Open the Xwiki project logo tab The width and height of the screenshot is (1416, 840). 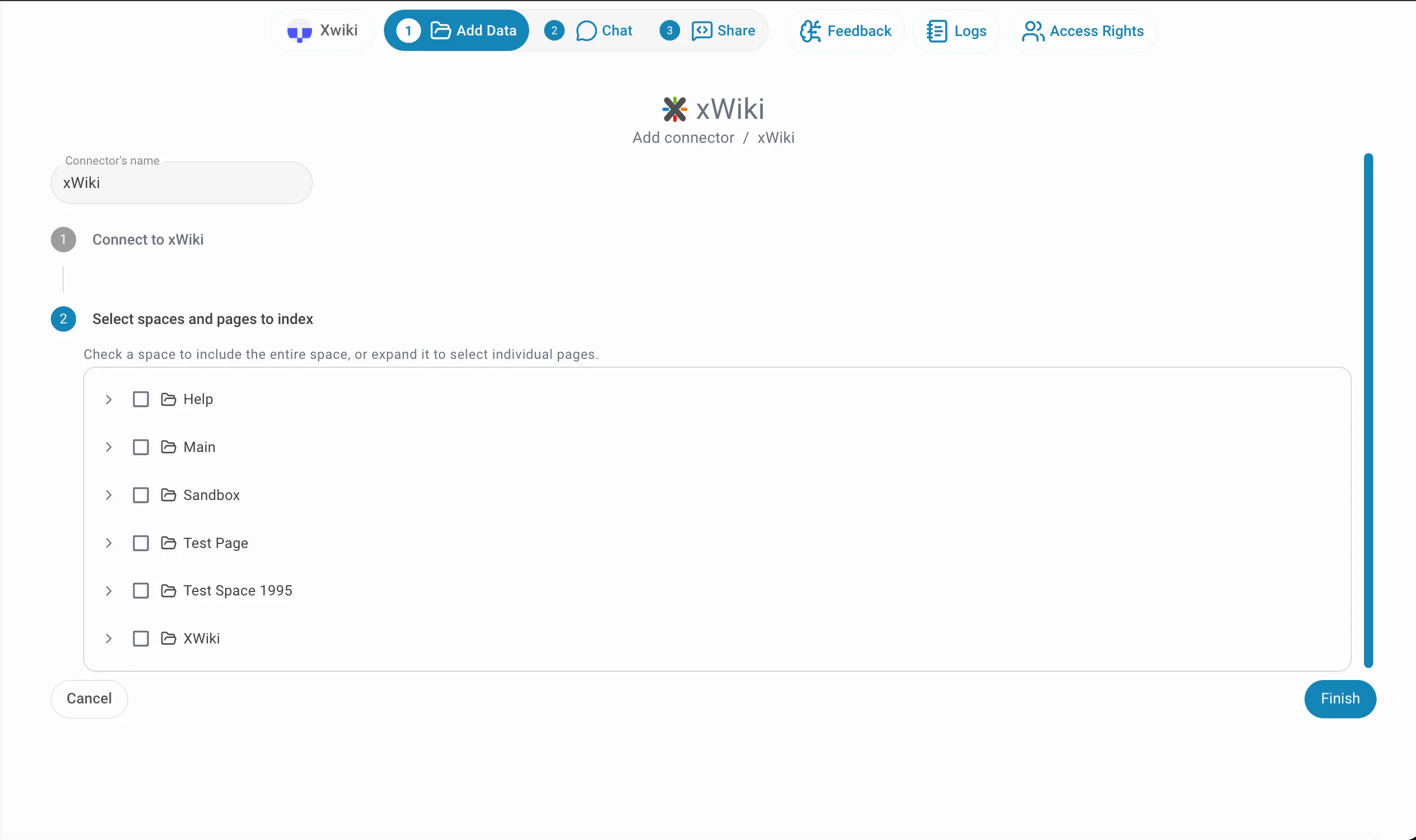[322, 31]
